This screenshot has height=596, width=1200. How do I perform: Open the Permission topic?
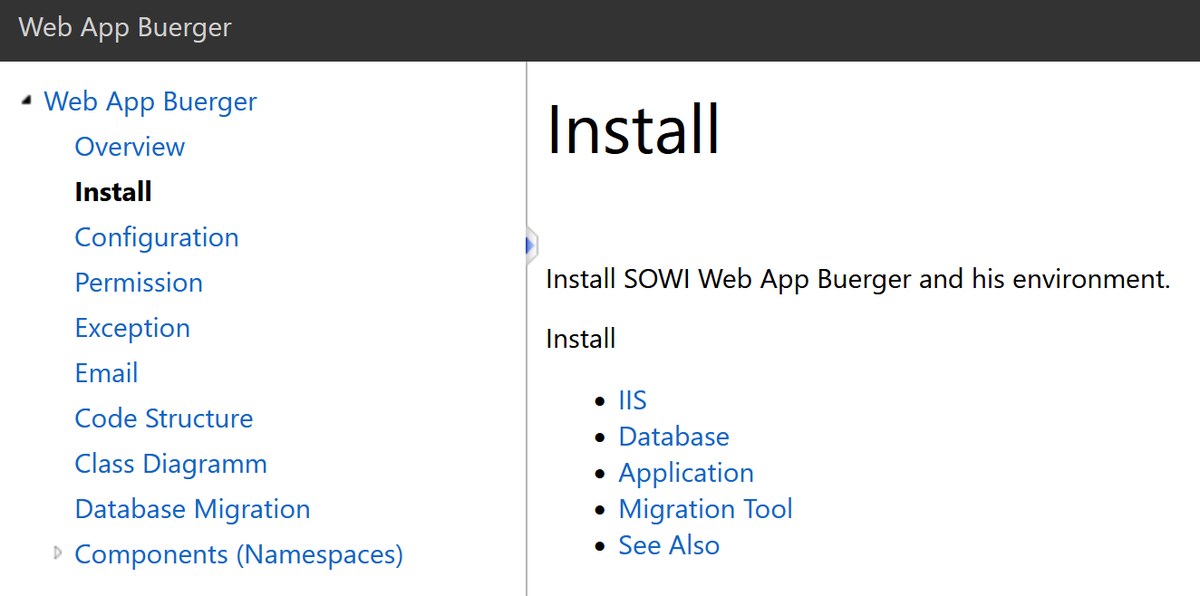139,282
